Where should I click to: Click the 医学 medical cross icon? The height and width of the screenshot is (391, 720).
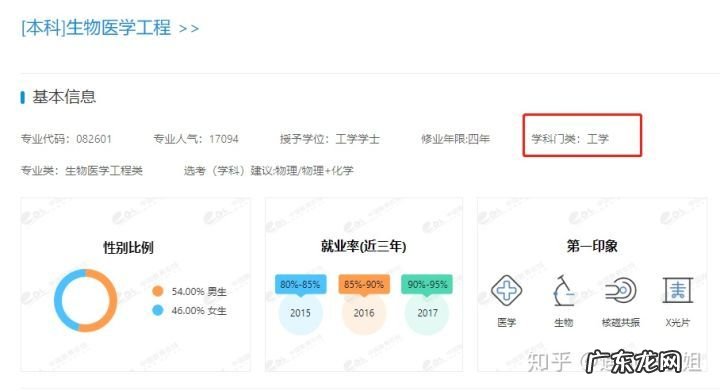pyautogui.click(x=506, y=290)
